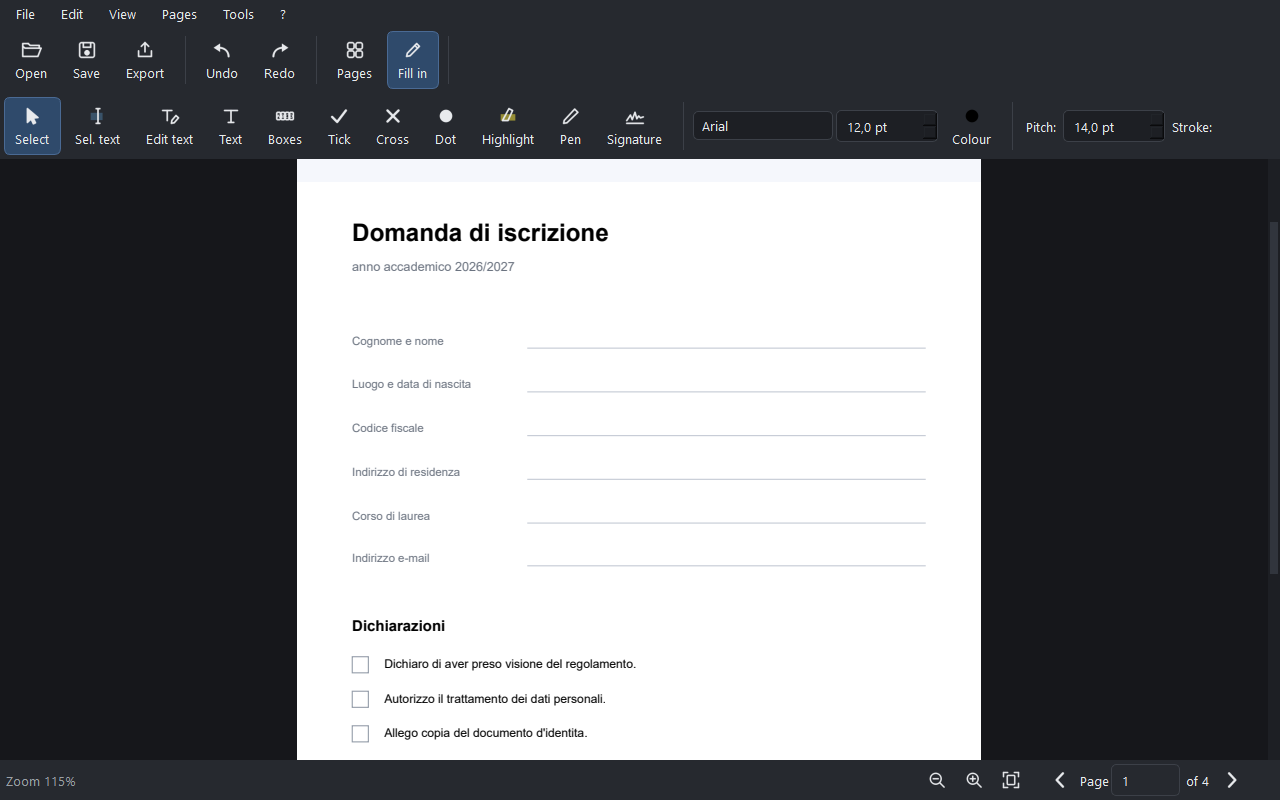Go to the previous page arrow
The width and height of the screenshot is (1280, 800).
(1060, 780)
